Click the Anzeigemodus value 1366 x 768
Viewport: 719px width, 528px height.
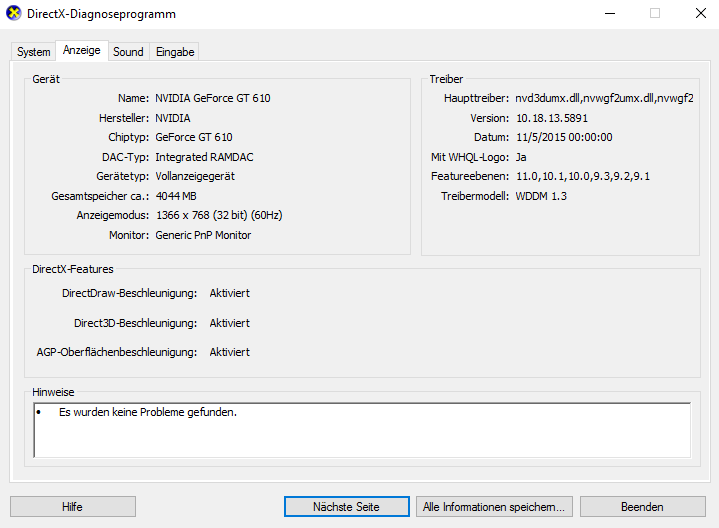(220, 215)
